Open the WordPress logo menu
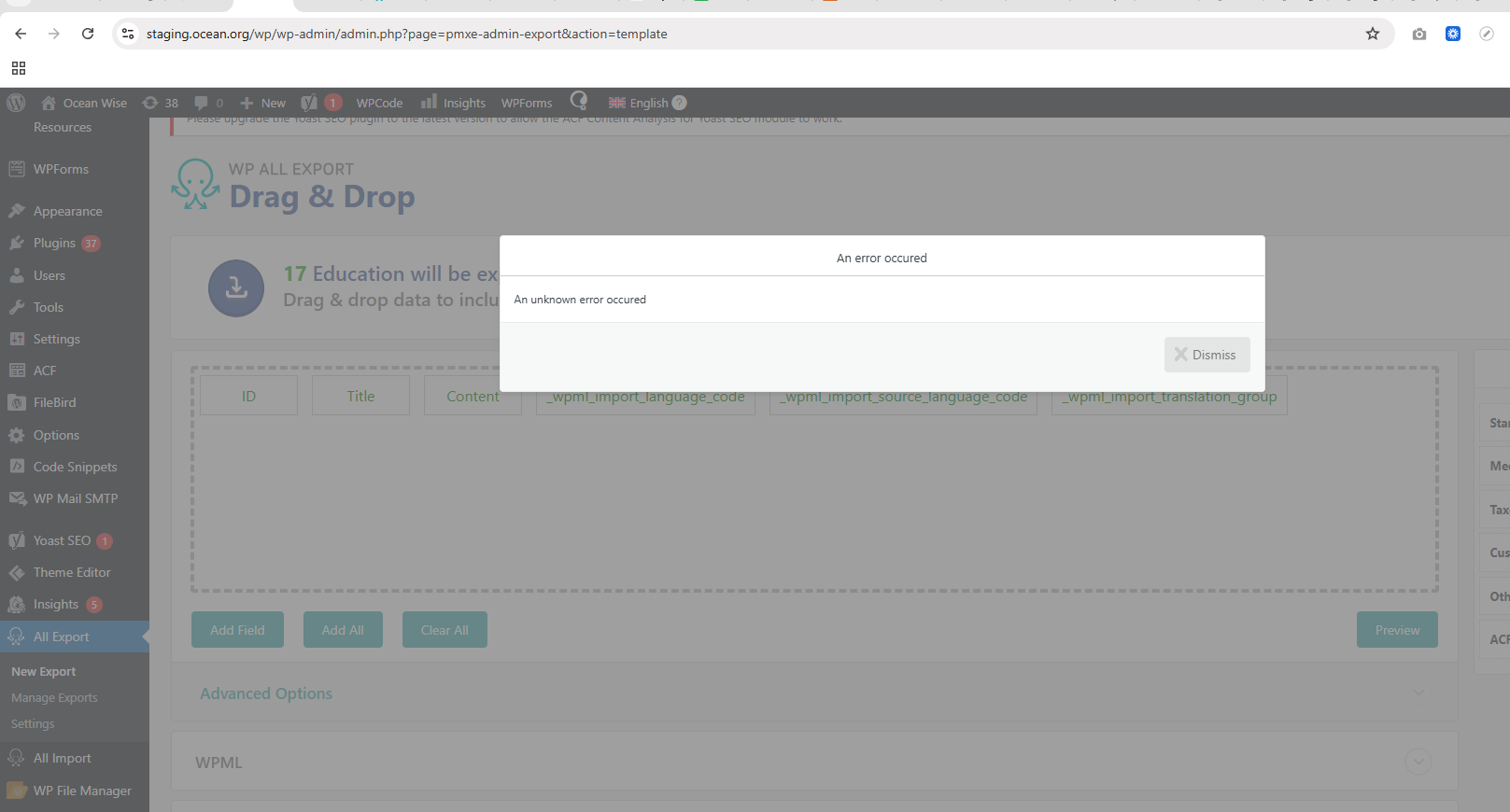This screenshot has width=1510, height=812. (x=16, y=103)
